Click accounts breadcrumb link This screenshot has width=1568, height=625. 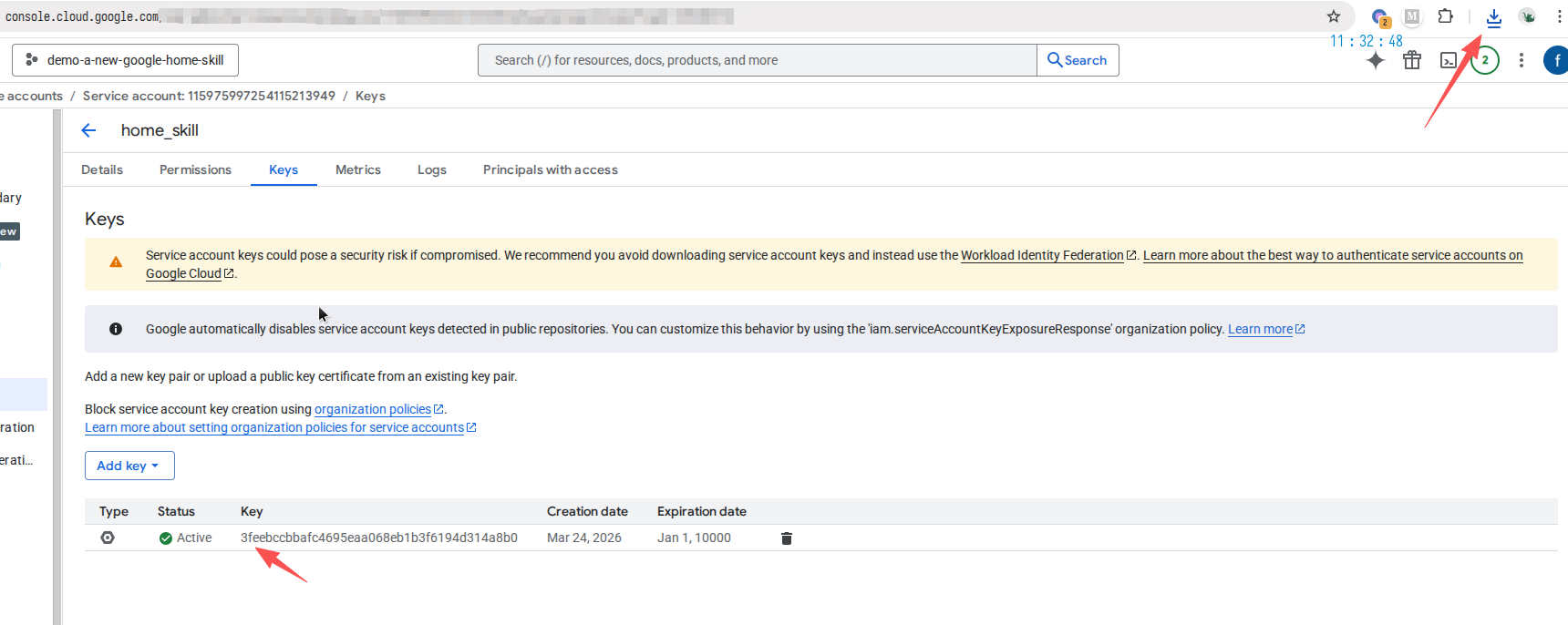pyautogui.click(x=32, y=96)
